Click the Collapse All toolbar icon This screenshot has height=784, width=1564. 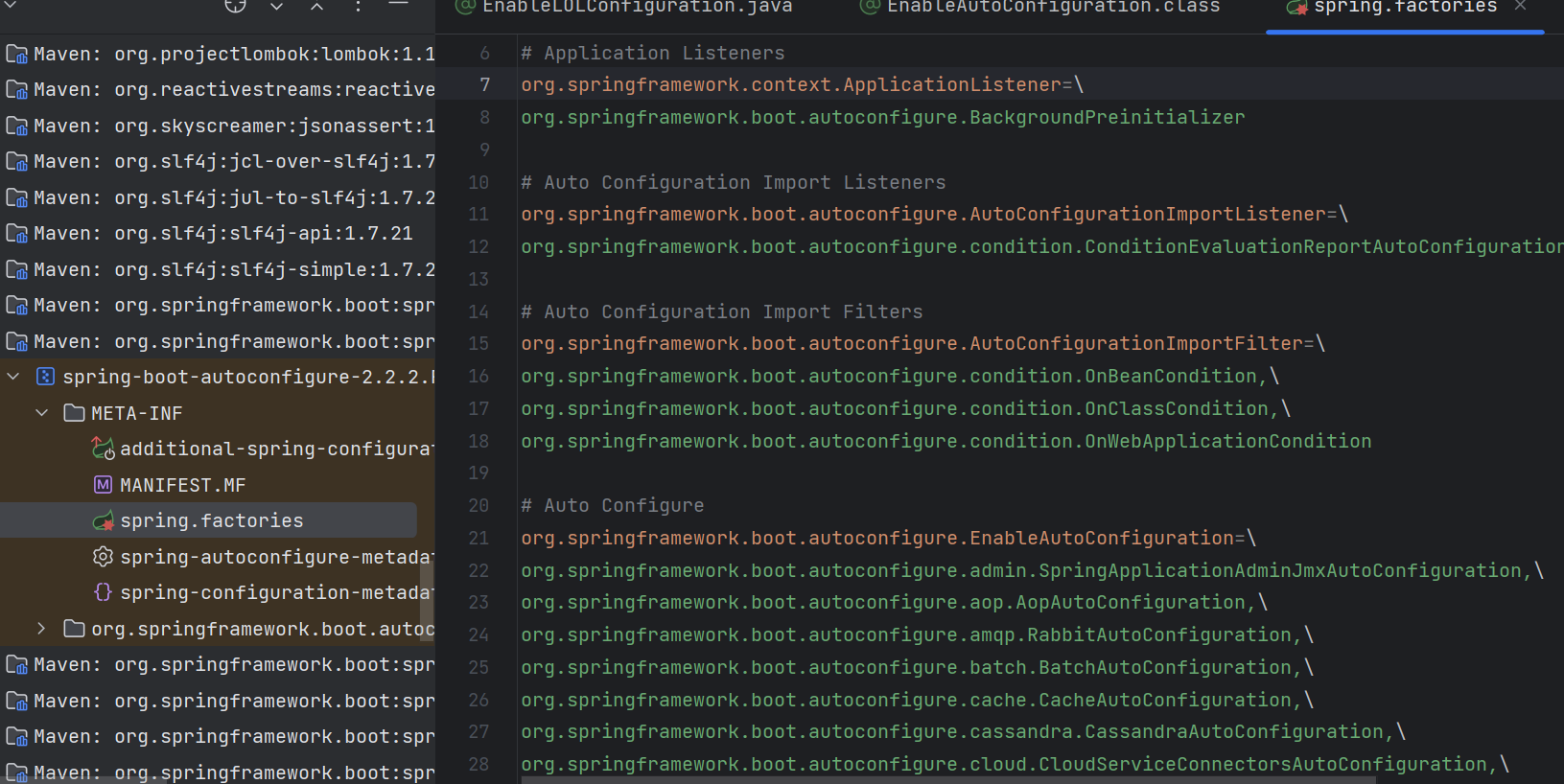pos(316,6)
